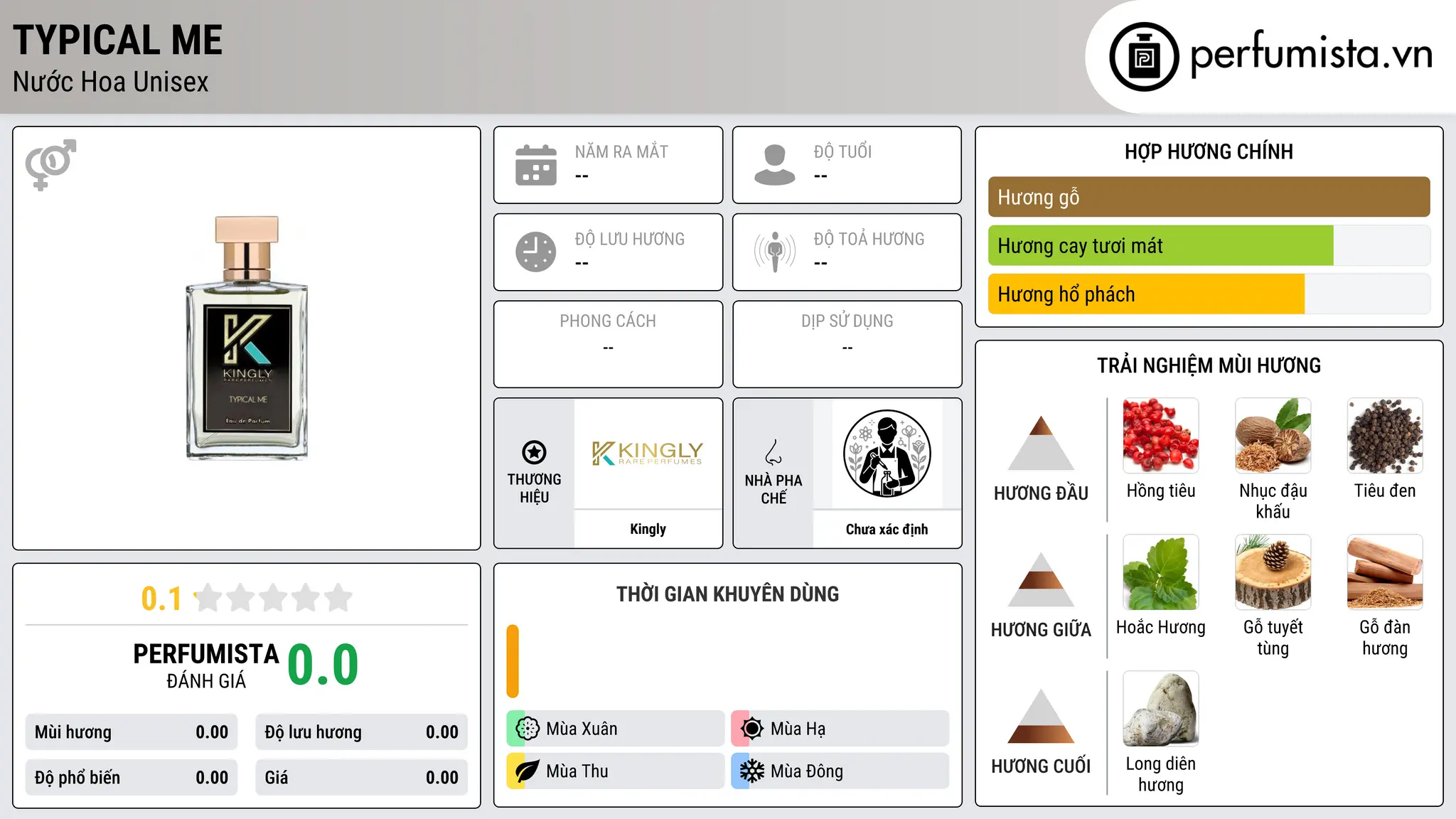Click the Độ Toả Hương label
The height and width of the screenshot is (819, 1456).
pos(869,239)
